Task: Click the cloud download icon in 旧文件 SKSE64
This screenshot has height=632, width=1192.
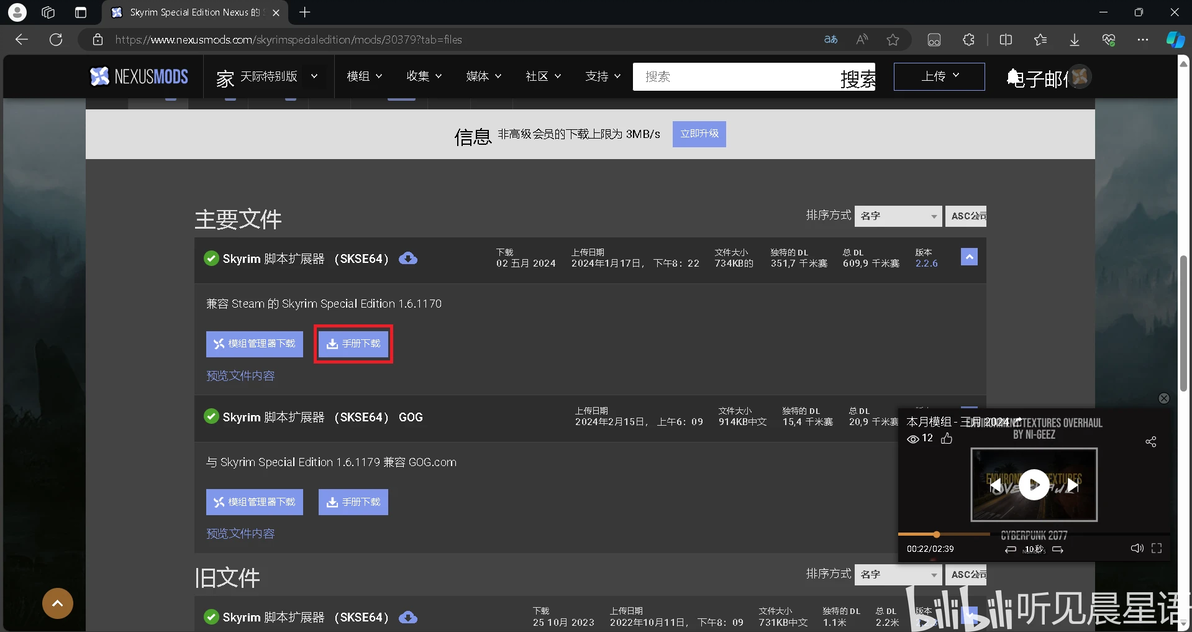Action: (407, 617)
